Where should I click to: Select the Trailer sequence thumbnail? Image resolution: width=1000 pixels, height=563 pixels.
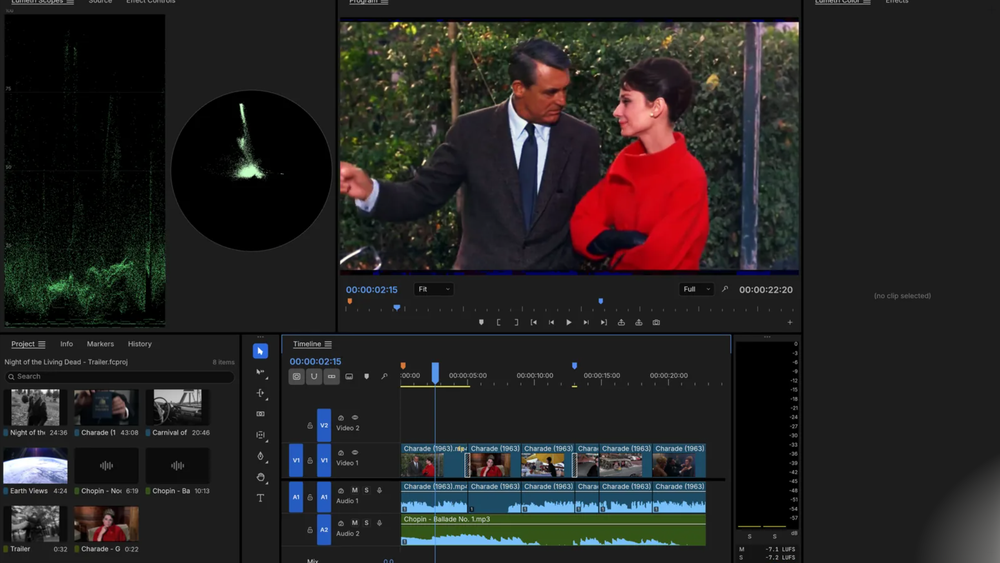click(35, 524)
